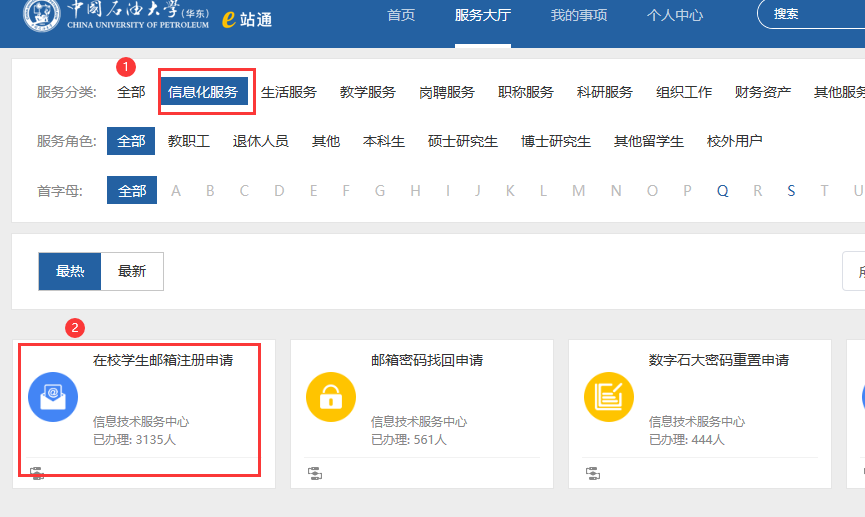865x517 pixels.
Task: Select the 生活服务 service category
Action: (x=289, y=92)
